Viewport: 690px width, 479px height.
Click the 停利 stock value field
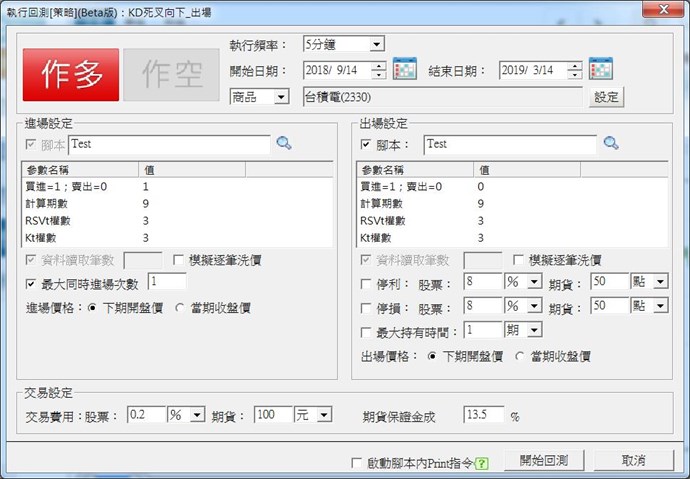(483, 282)
